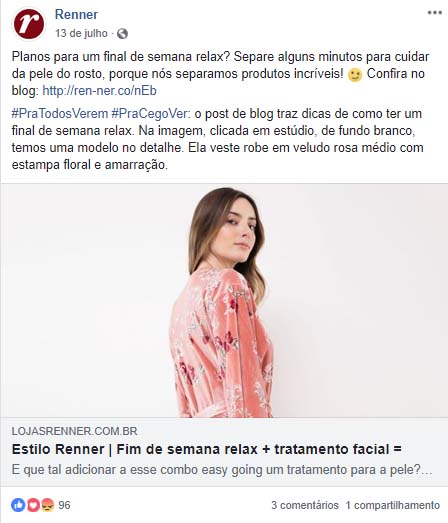Open the Renner profile picture logo

pos(29,24)
